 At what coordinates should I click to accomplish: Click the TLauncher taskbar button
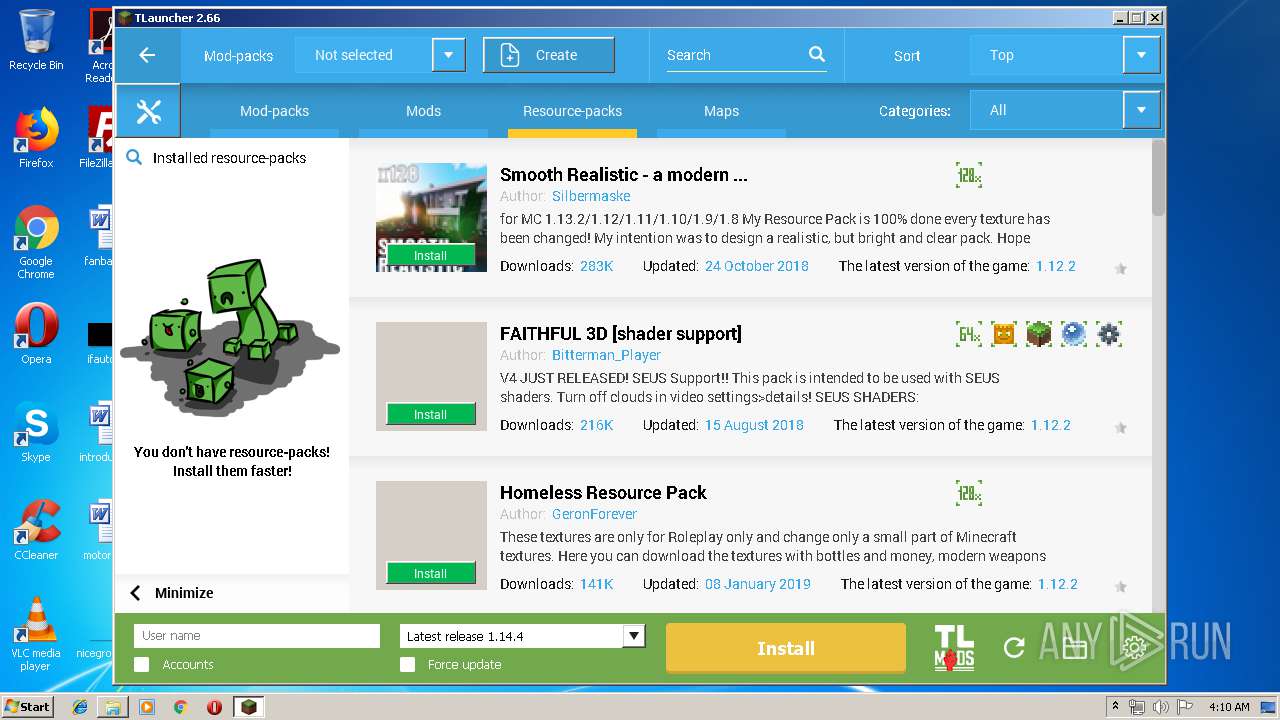coord(248,707)
